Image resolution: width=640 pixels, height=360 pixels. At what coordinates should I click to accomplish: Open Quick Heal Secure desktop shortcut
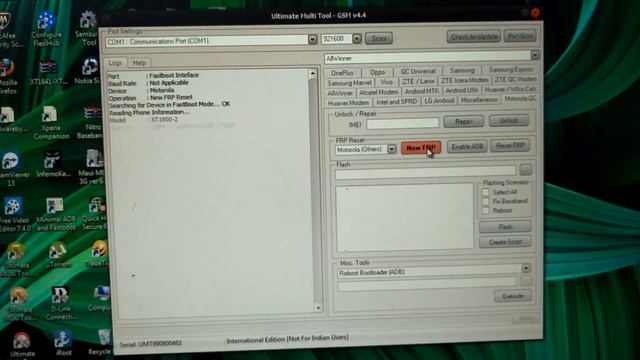pyautogui.click(x=95, y=214)
